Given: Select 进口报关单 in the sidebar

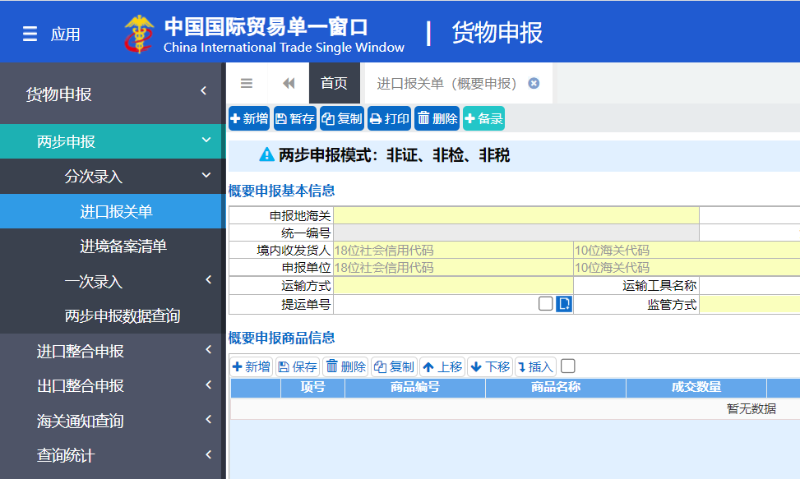Looking at the screenshot, I should pos(113,211).
